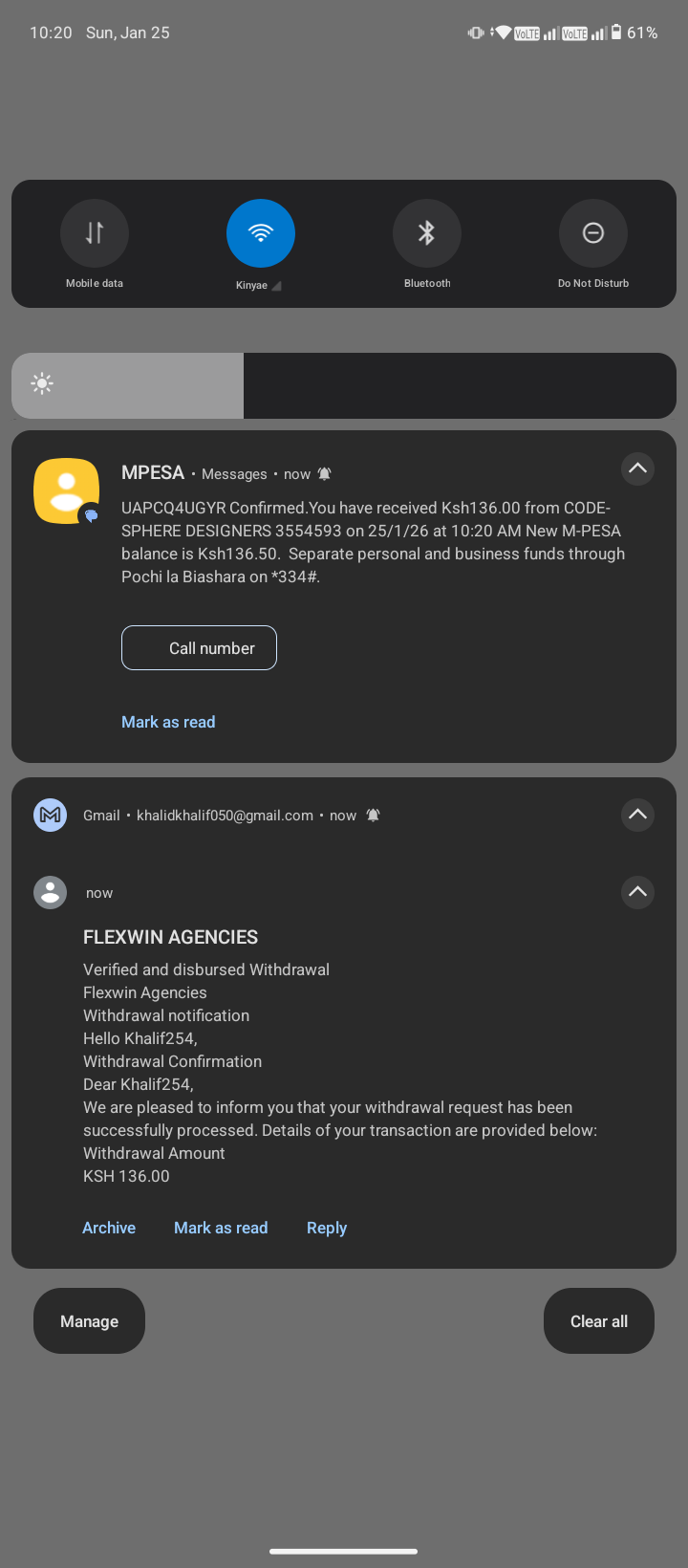This screenshot has width=688, height=1568.
Task: Tap the Call number button
Action: [199, 647]
